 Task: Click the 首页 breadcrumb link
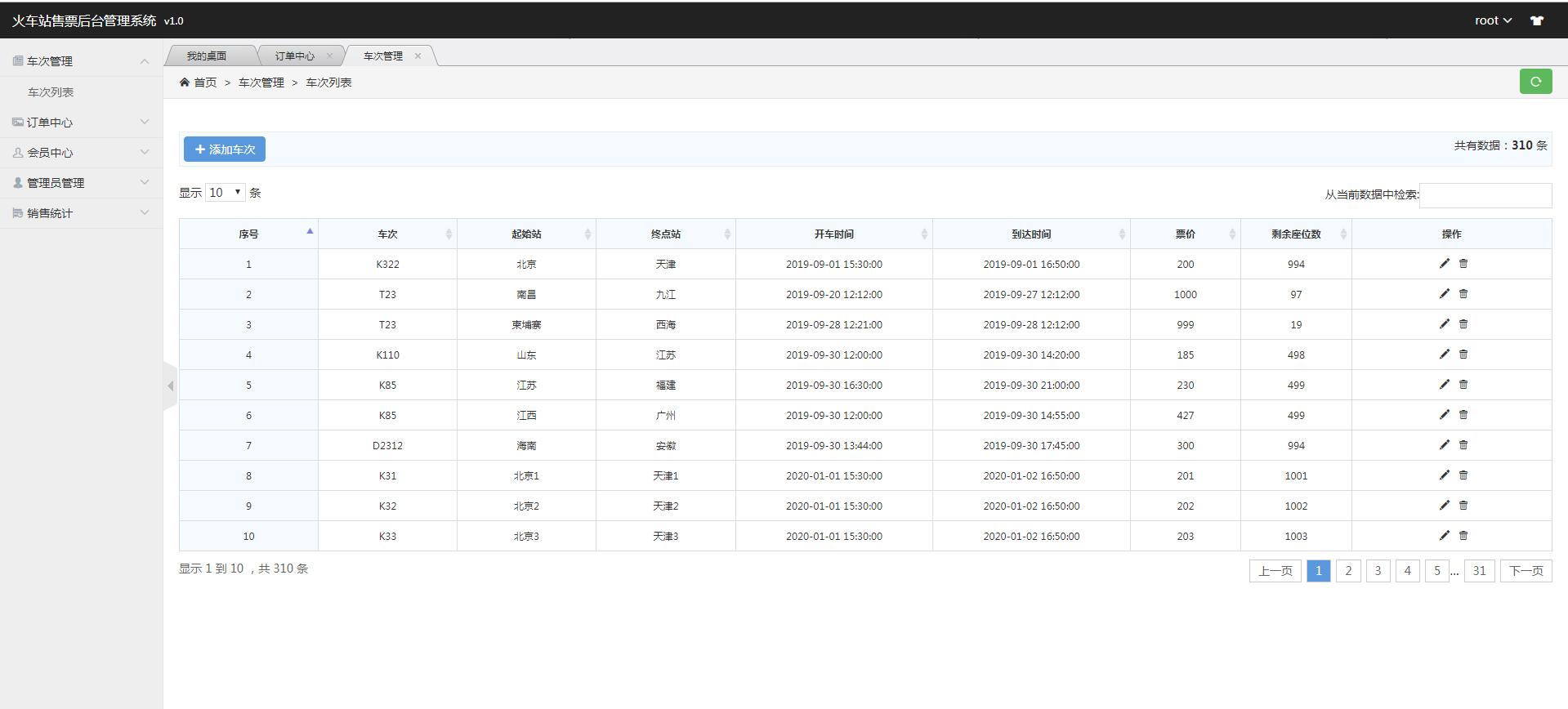coord(205,82)
